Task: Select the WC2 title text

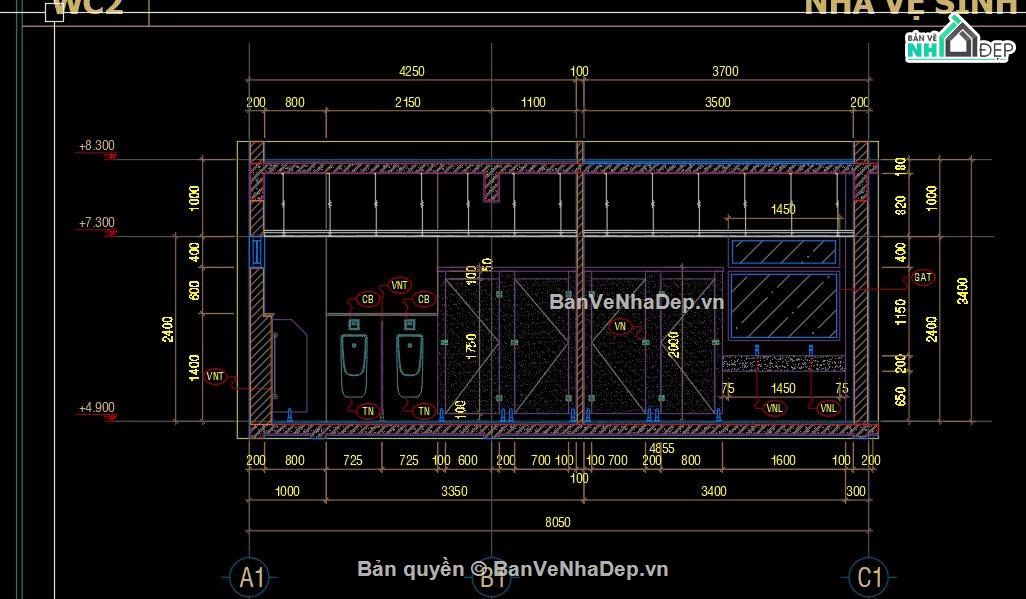Action: pos(88,7)
